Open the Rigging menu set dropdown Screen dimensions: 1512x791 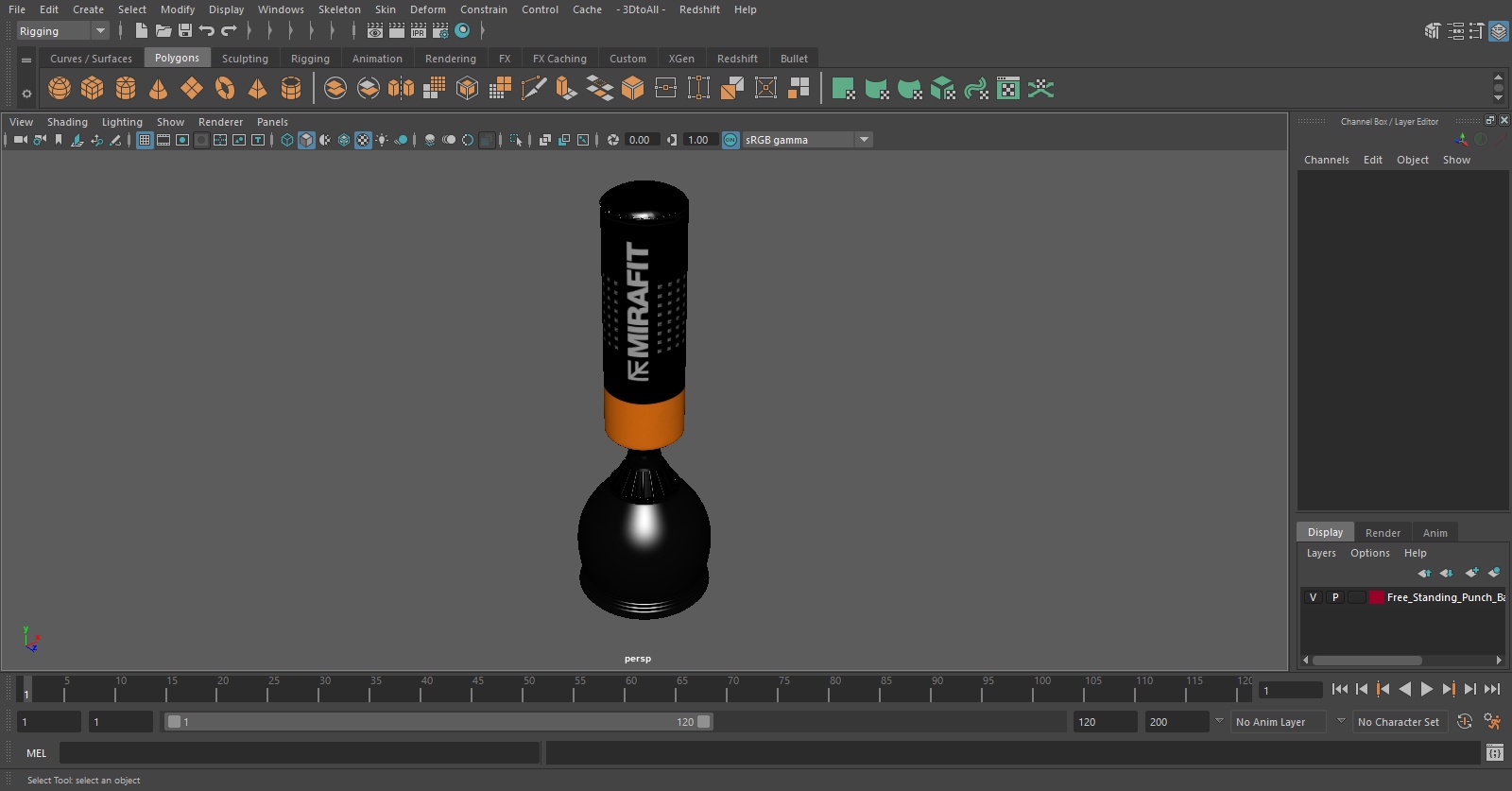pos(62,31)
